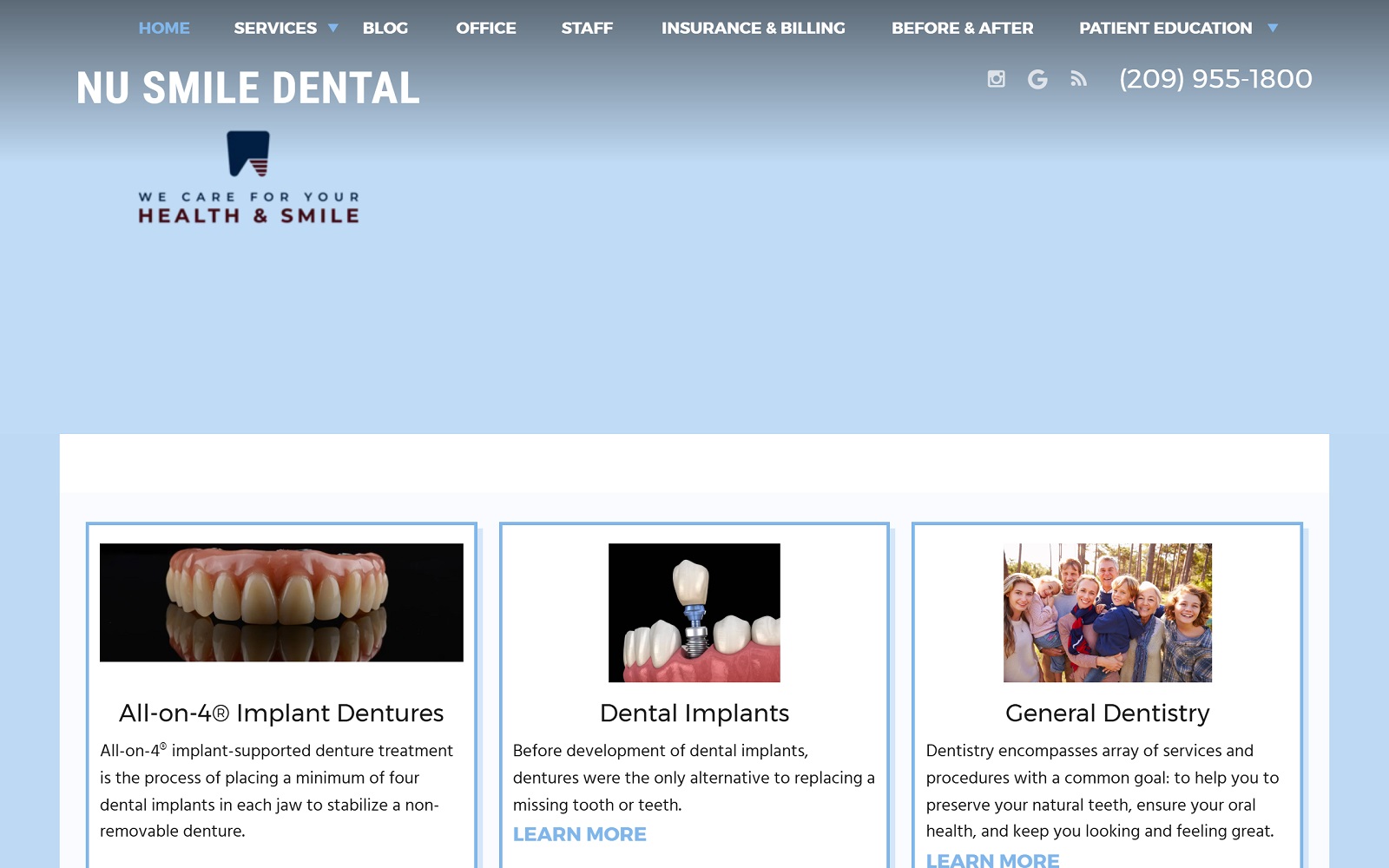Select the family photo for General Dentistry

tap(1107, 613)
